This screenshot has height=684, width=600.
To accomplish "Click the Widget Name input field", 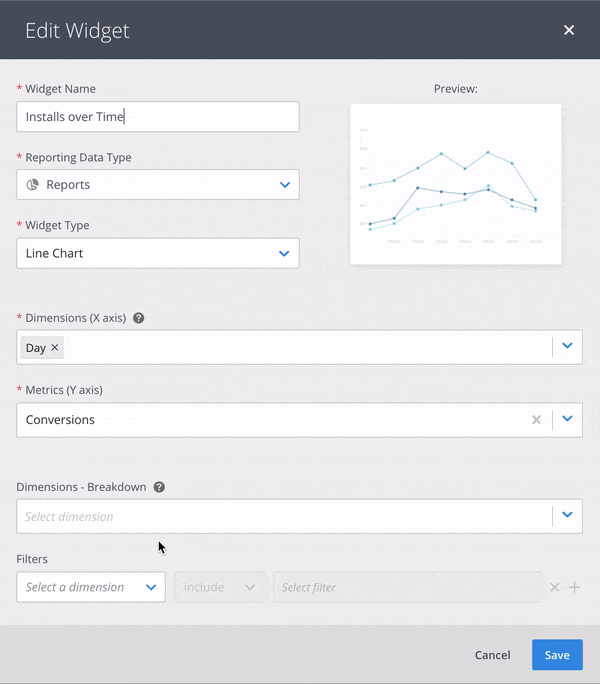I will click(158, 116).
